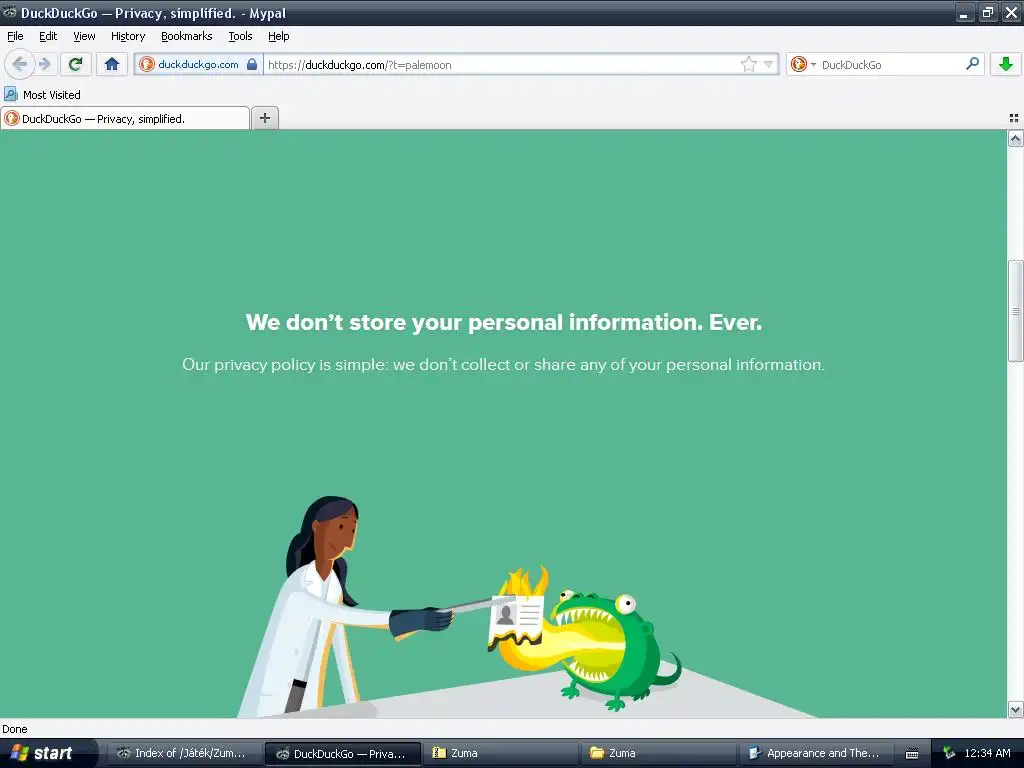Close the Mypal browser window
This screenshot has width=1024, height=768.
[x=1010, y=12]
